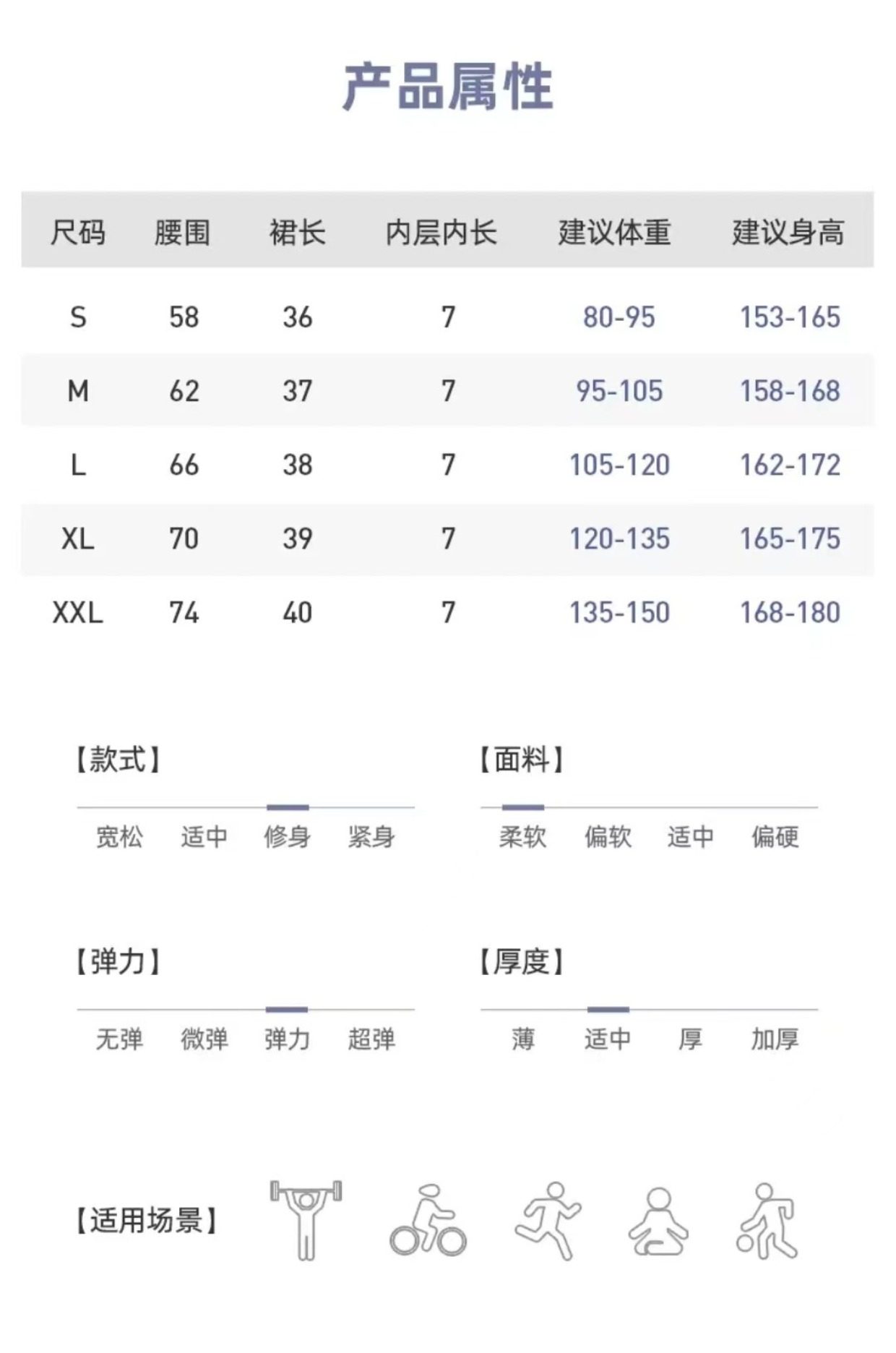Select 适中 under 厚度
The width and height of the screenshot is (896, 1353).
[607, 1039]
